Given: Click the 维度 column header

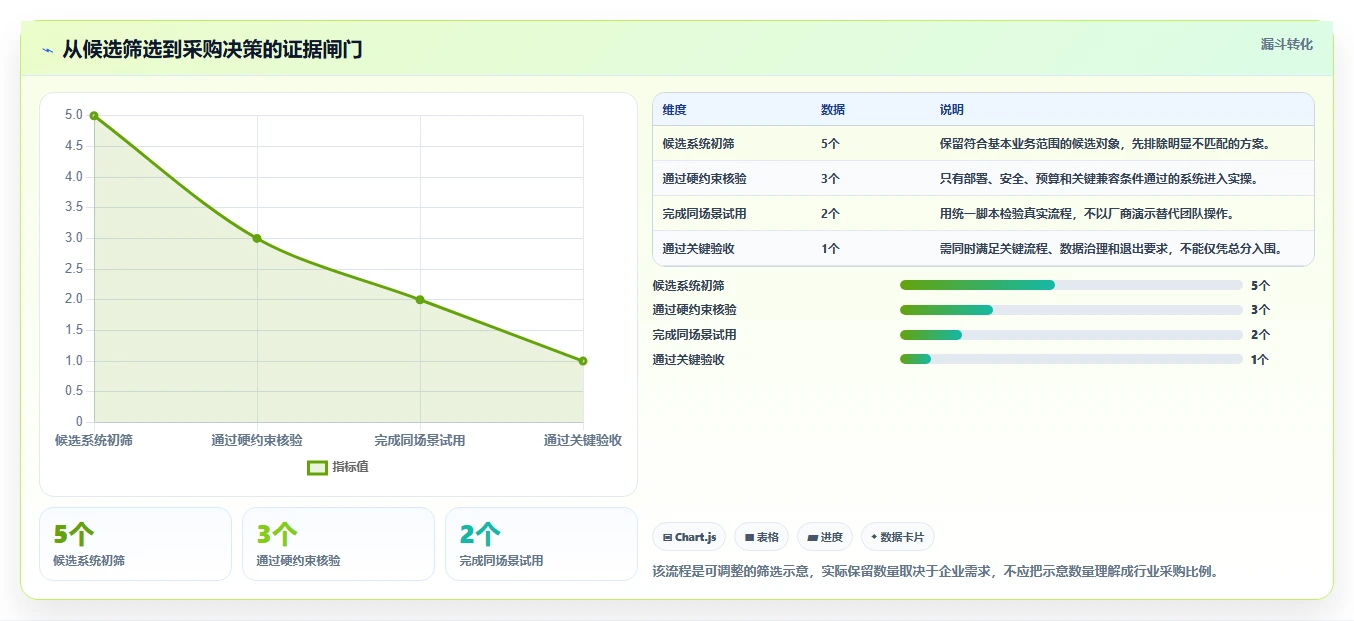Looking at the screenshot, I should point(674,110).
